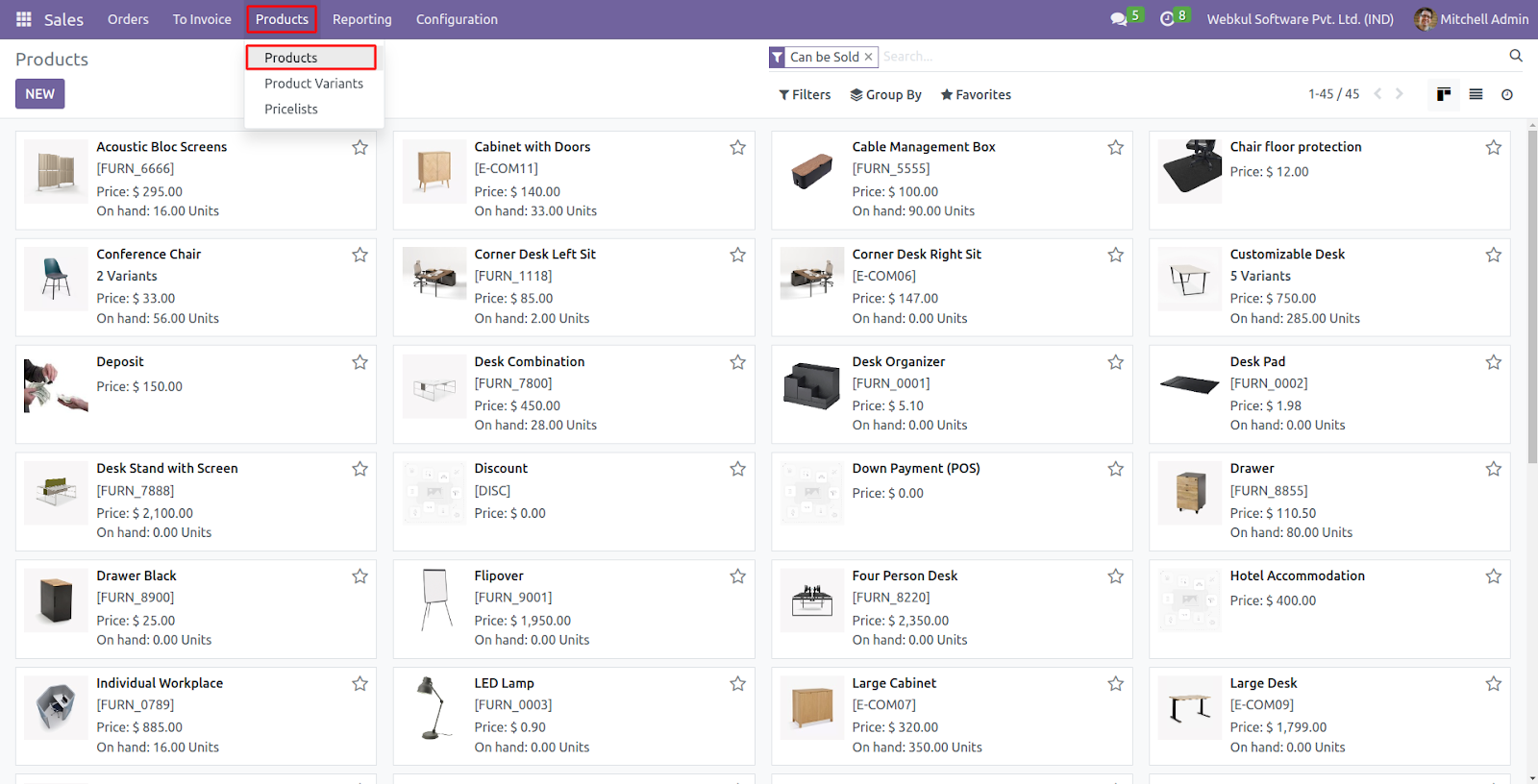Remove the Can be Sold filter

click(x=868, y=57)
